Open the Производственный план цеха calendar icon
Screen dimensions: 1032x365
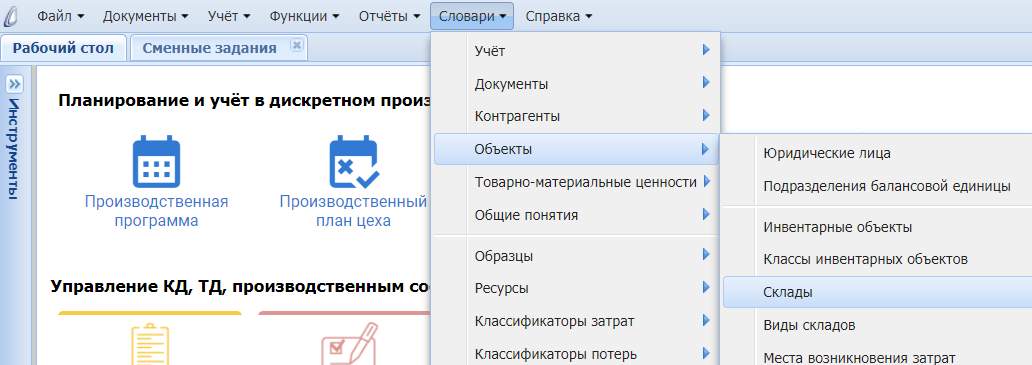pos(353,161)
